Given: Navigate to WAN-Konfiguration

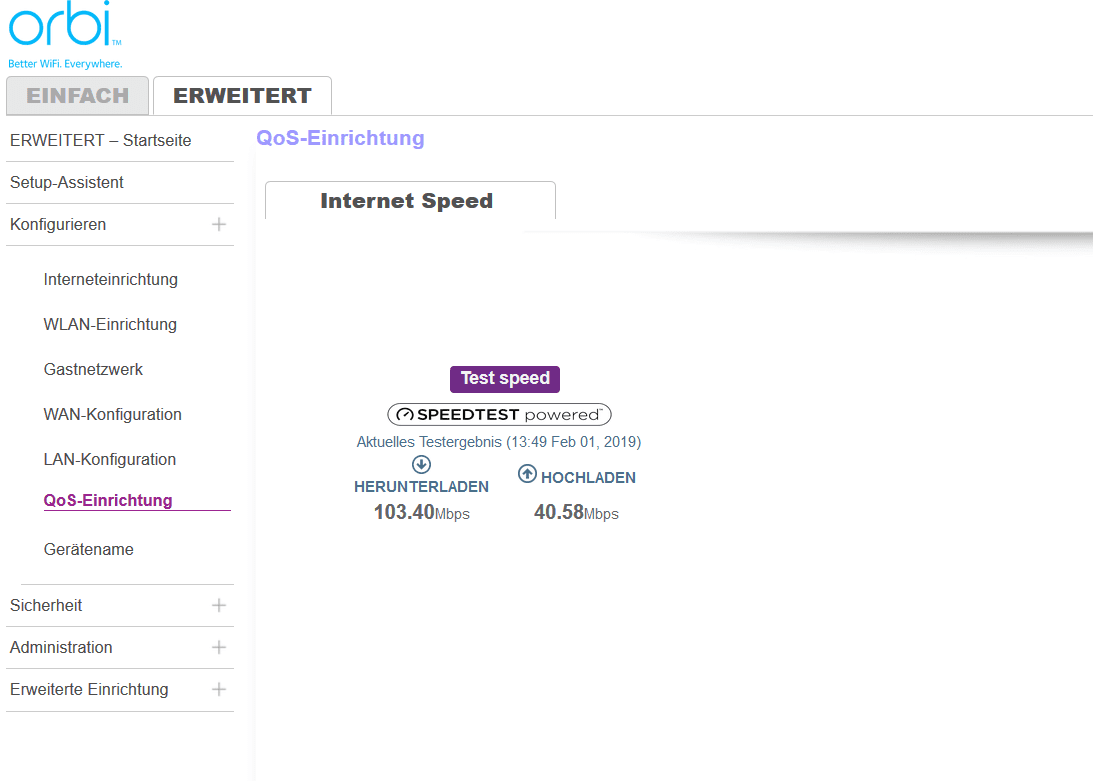Looking at the screenshot, I should [113, 415].
